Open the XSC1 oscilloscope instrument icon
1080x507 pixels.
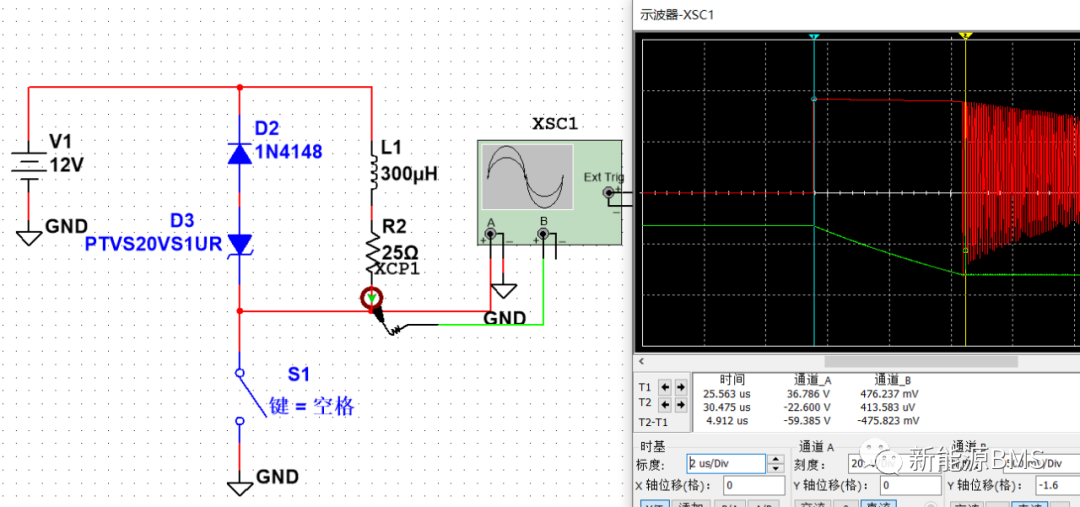pyautogui.click(x=550, y=192)
